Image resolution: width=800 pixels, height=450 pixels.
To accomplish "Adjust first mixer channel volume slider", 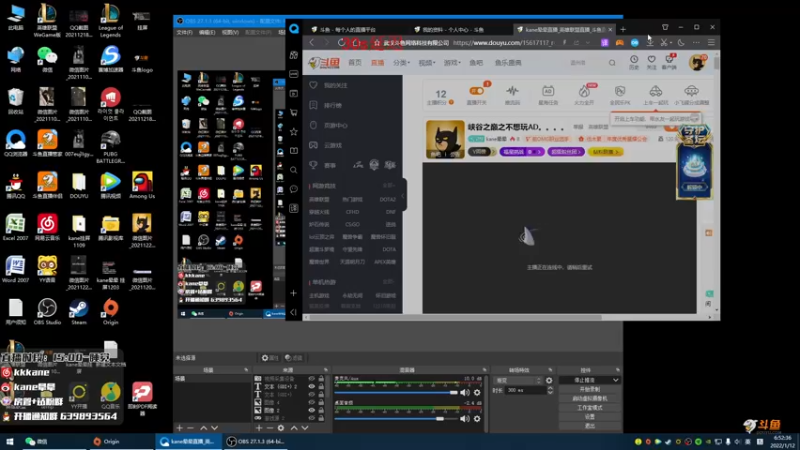I will click(x=396, y=392).
